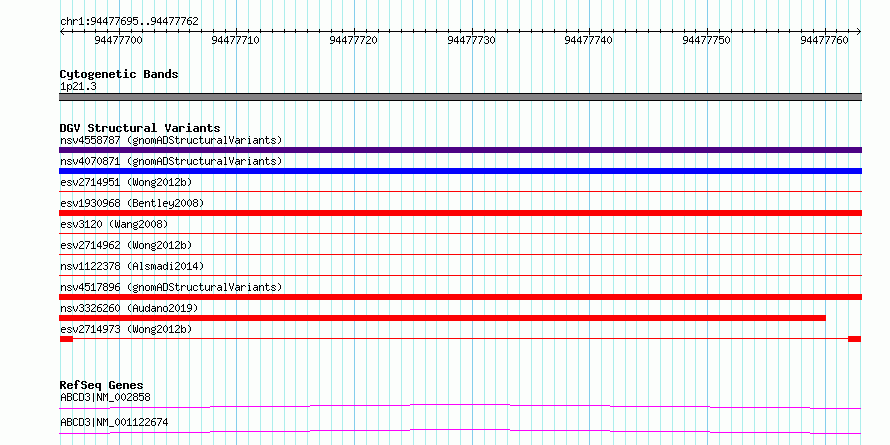Screen dimensions: 890x445
Task: Click the magenta ABCD3|NM_002858 intron line
Action: pos(460,406)
